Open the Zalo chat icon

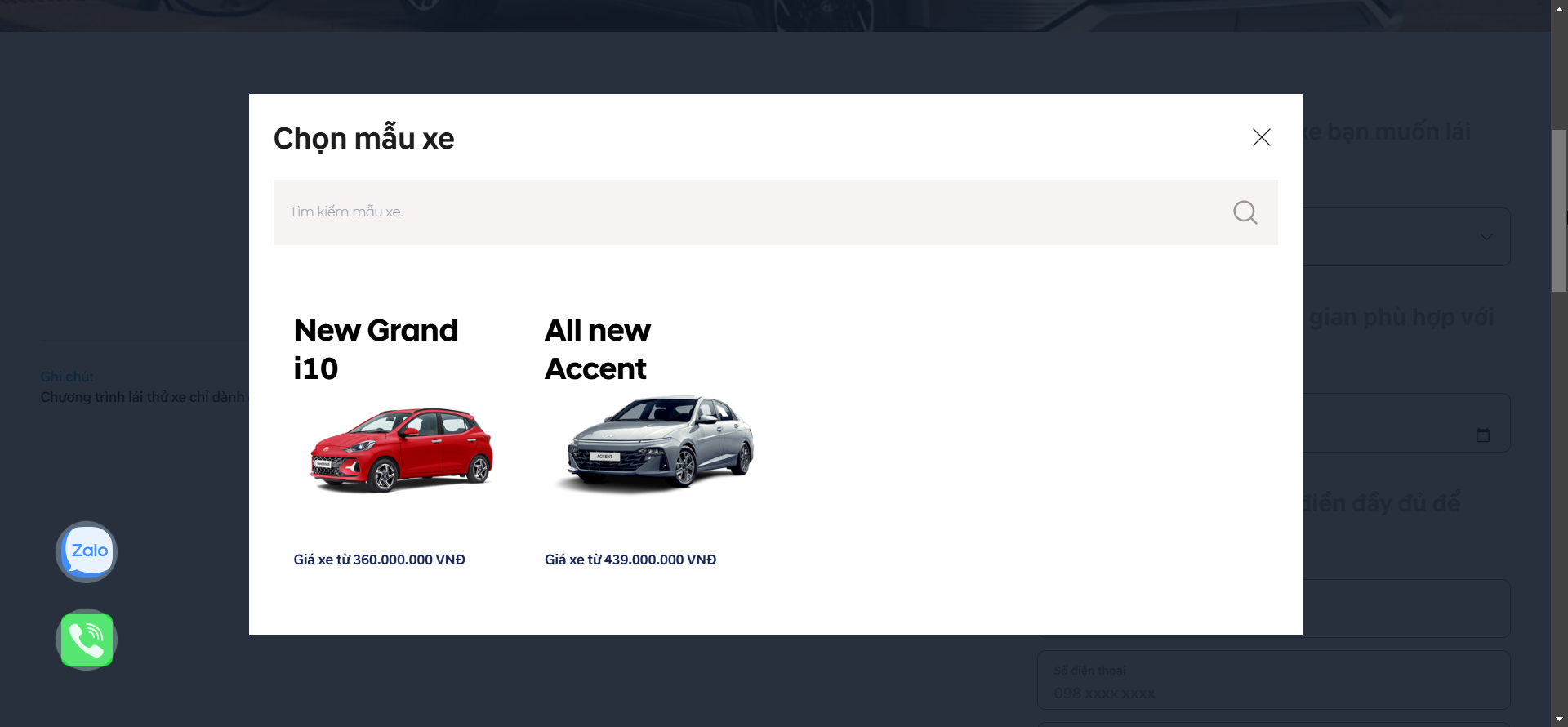pos(87,551)
